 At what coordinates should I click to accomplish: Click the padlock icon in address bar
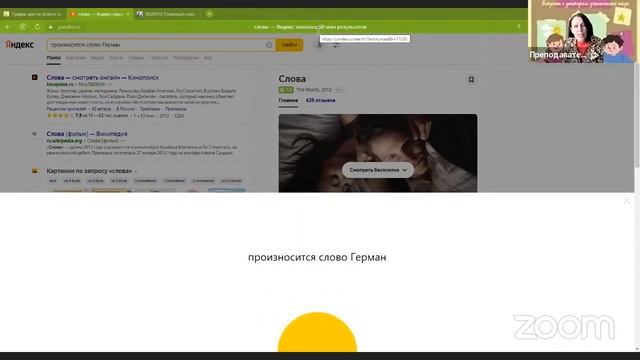51,27
